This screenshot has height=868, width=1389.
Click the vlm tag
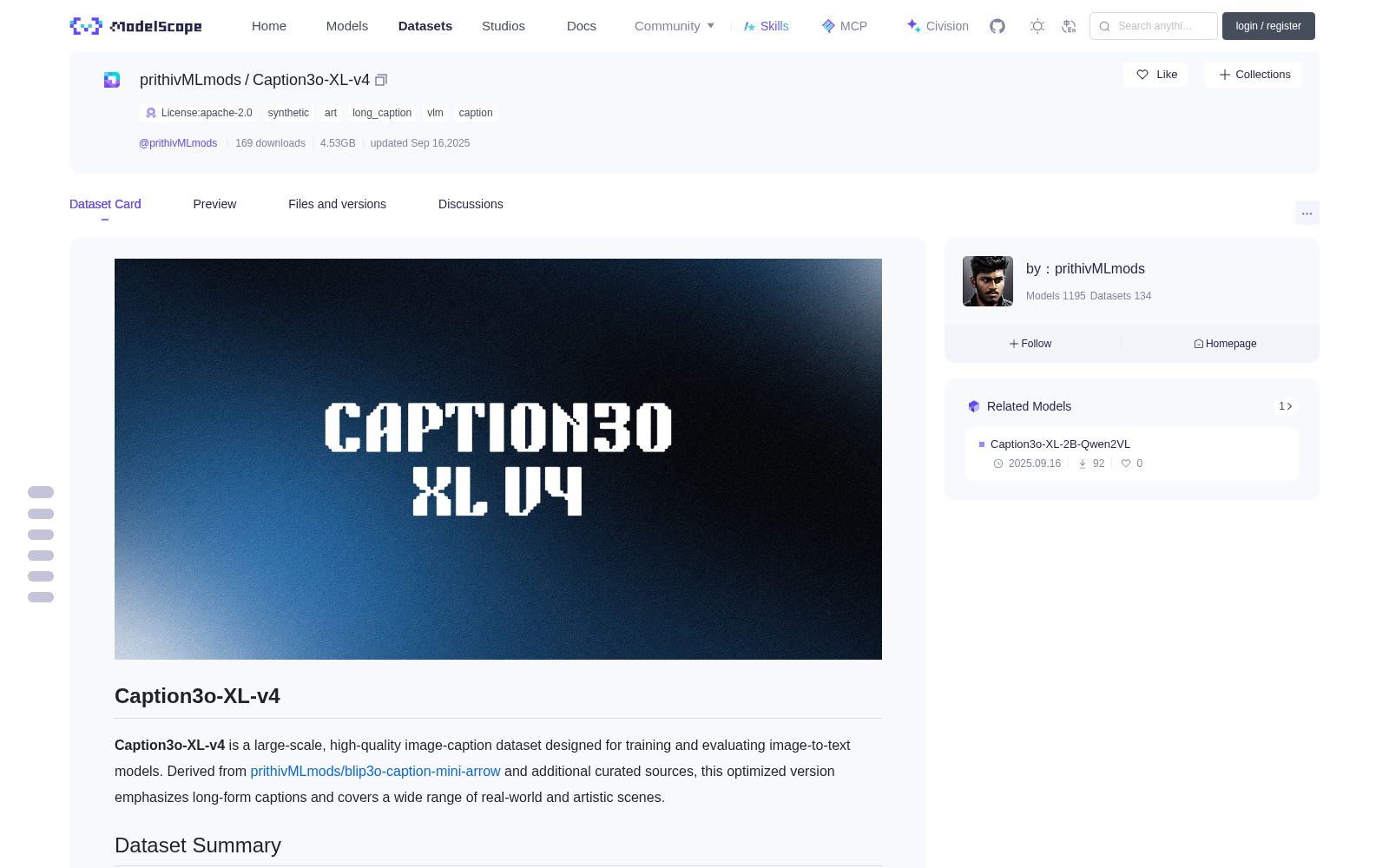coord(435,113)
